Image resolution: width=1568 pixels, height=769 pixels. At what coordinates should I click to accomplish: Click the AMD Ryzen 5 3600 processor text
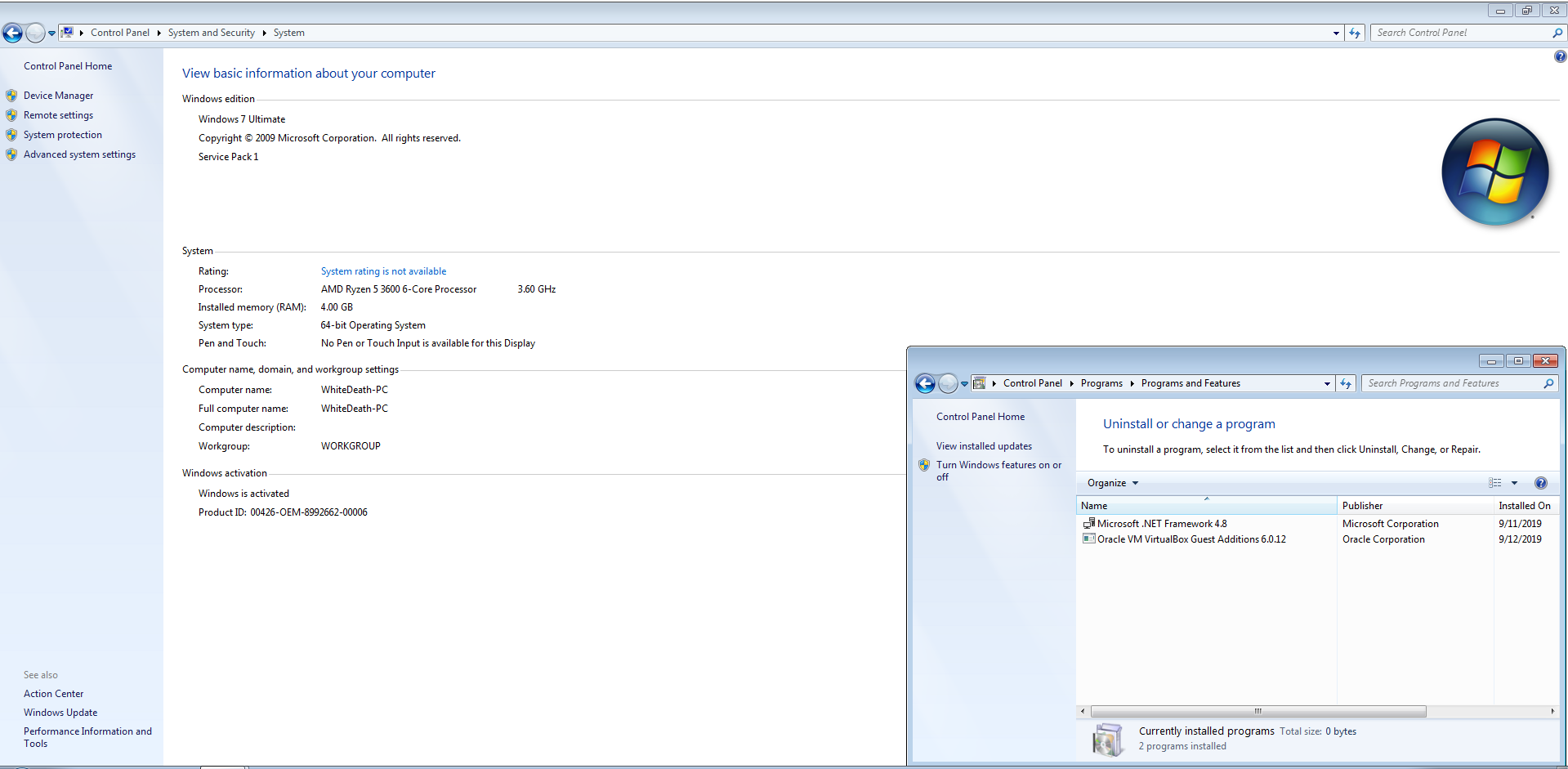(x=399, y=289)
